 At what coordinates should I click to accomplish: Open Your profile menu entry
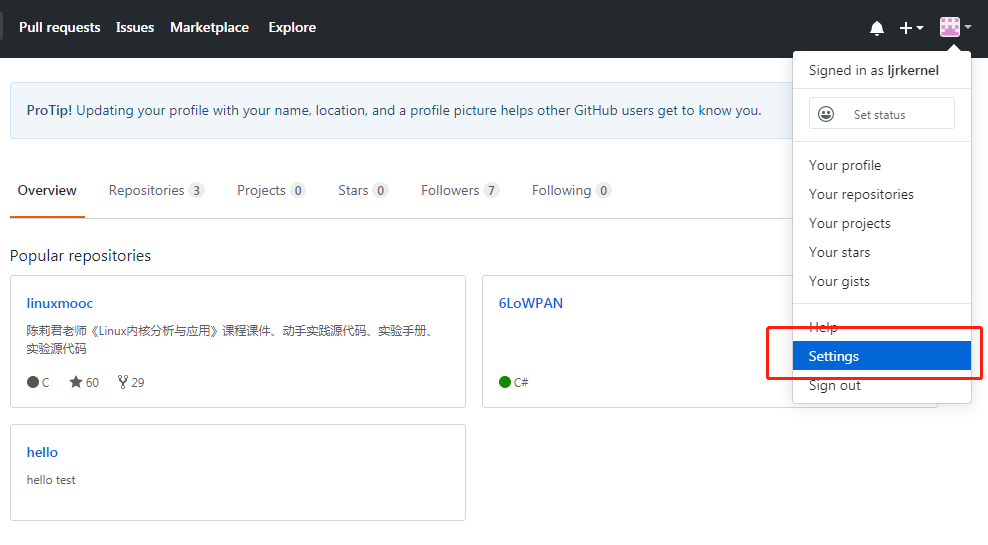click(845, 165)
